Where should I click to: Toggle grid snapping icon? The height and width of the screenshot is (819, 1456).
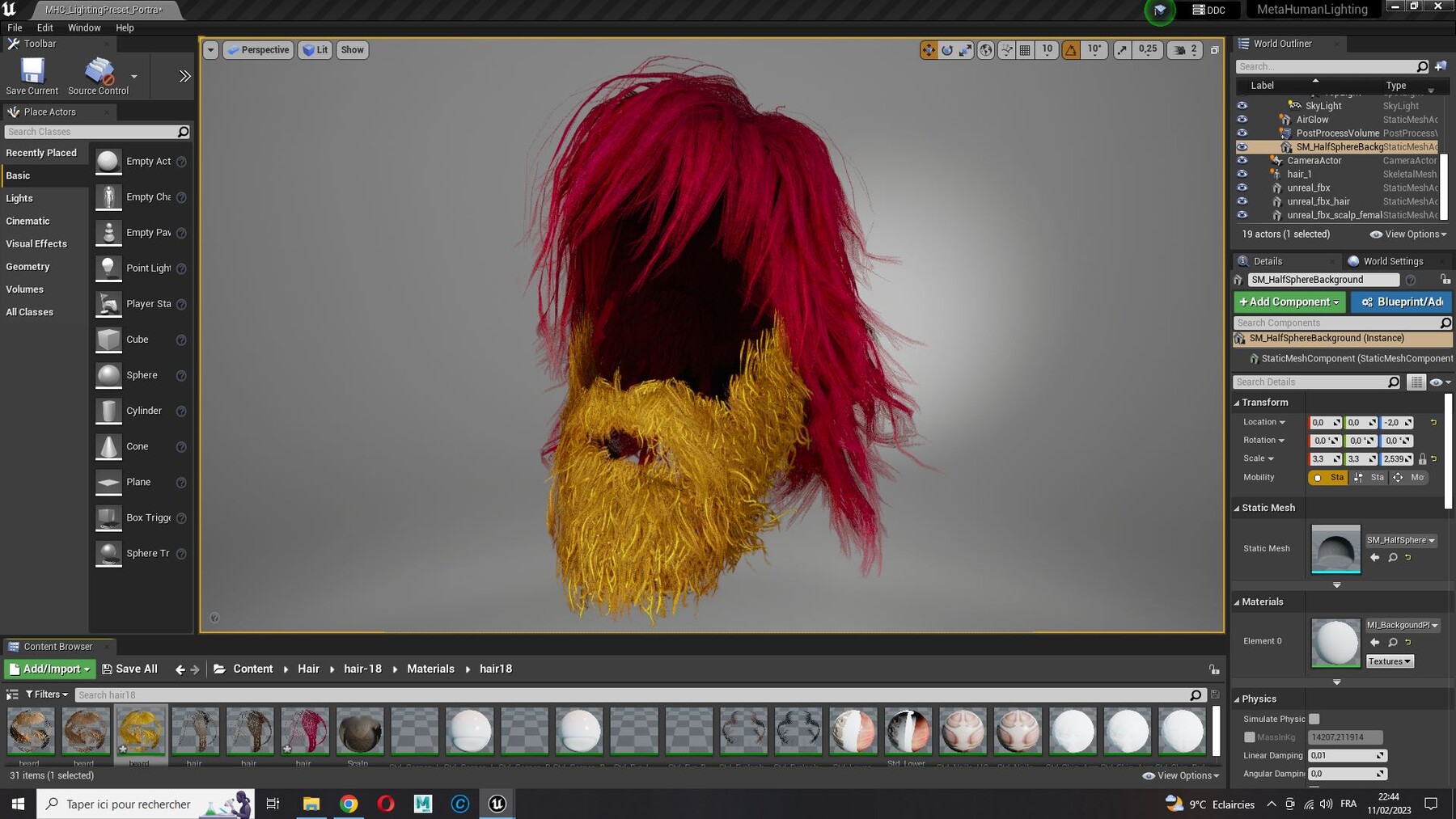(1025, 50)
